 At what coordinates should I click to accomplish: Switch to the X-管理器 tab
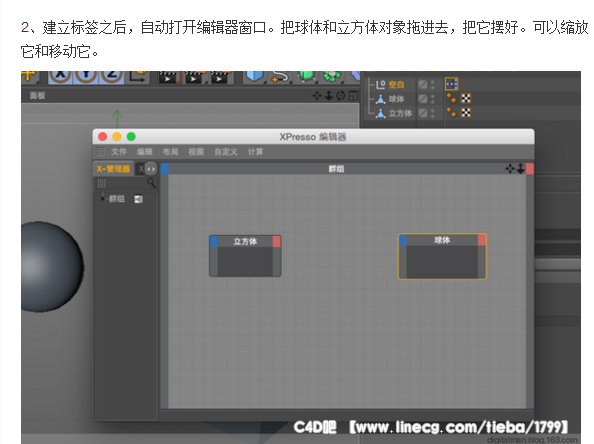pos(113,169)
